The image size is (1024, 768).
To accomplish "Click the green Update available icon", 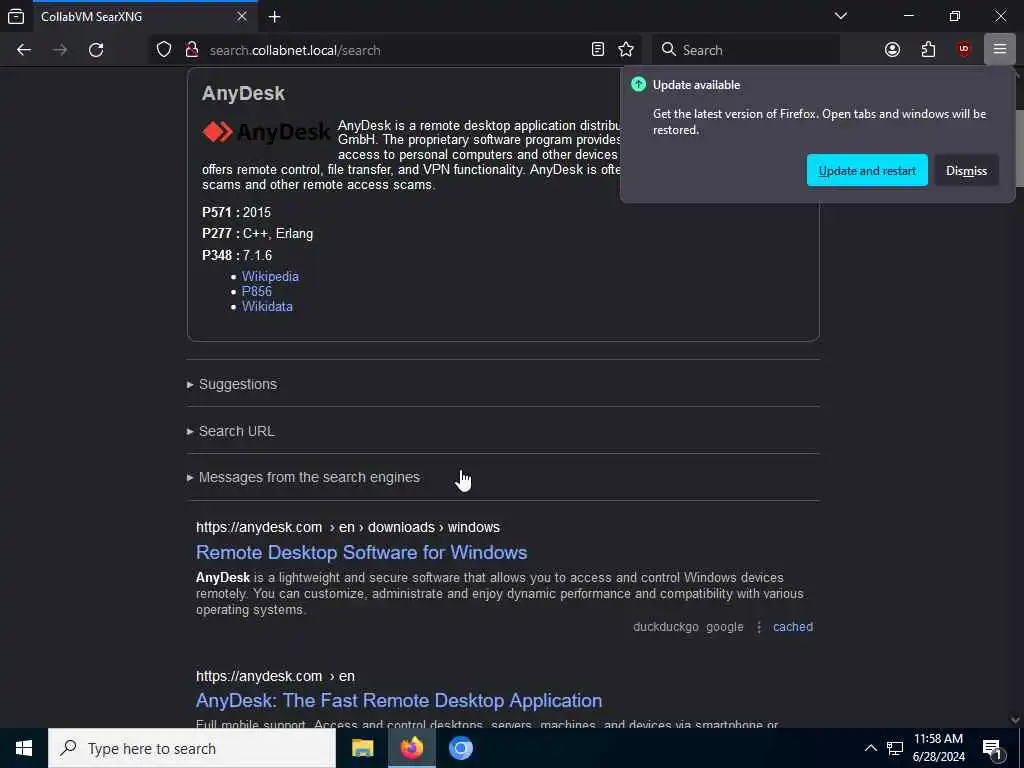I will [x=638, y=84].
